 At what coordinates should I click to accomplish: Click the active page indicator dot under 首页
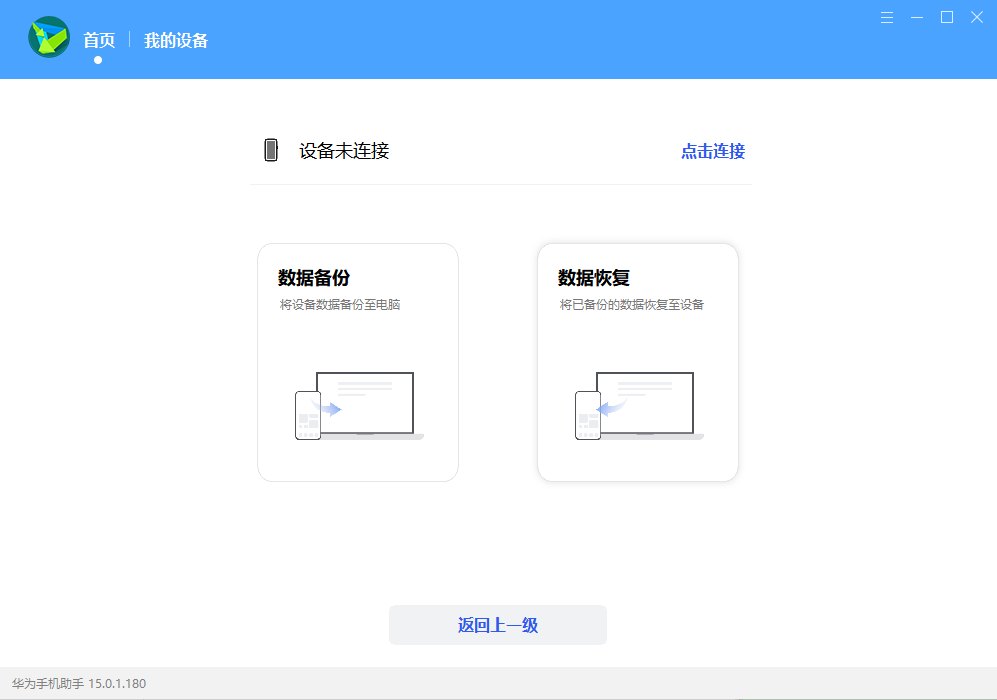click(x=97, y=59)
